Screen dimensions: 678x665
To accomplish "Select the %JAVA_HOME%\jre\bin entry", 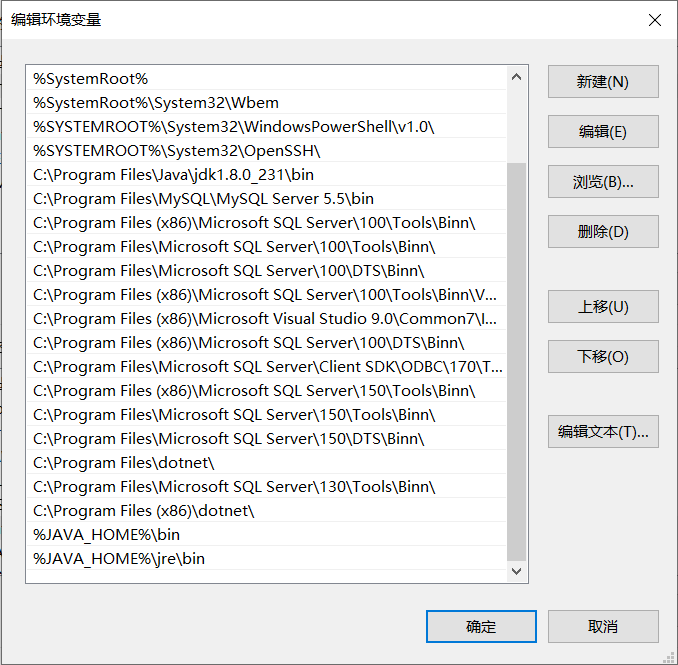I will coord(266,559).
